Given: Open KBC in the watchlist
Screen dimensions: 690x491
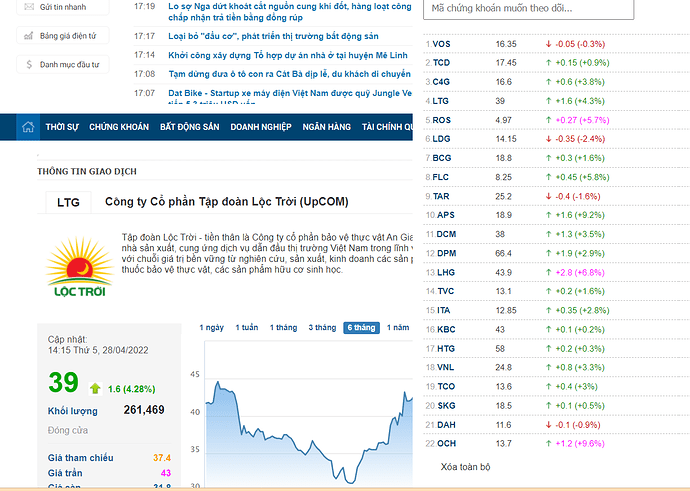Looking at the screenshot, I should click(x=446, y=330).
